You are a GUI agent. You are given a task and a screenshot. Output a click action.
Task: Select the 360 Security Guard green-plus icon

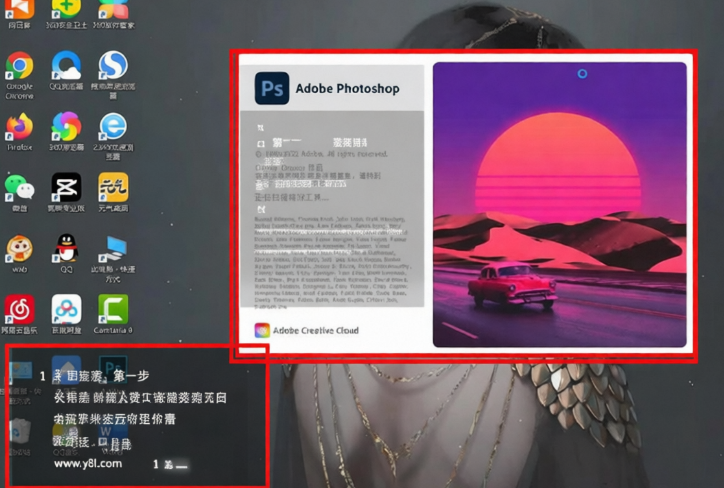coord(66,9)
